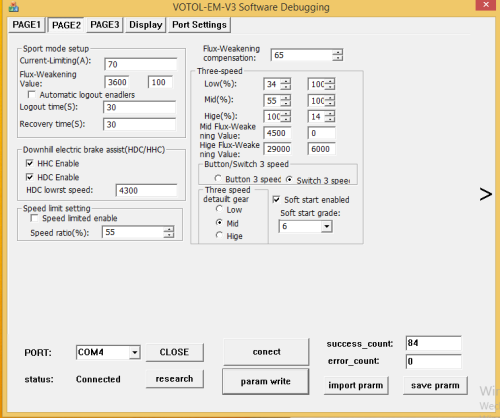The height and width of the screenshot is (418, 500).
Task: Click the Mid(%) second value spinner
Action: [x=330, y=101]
